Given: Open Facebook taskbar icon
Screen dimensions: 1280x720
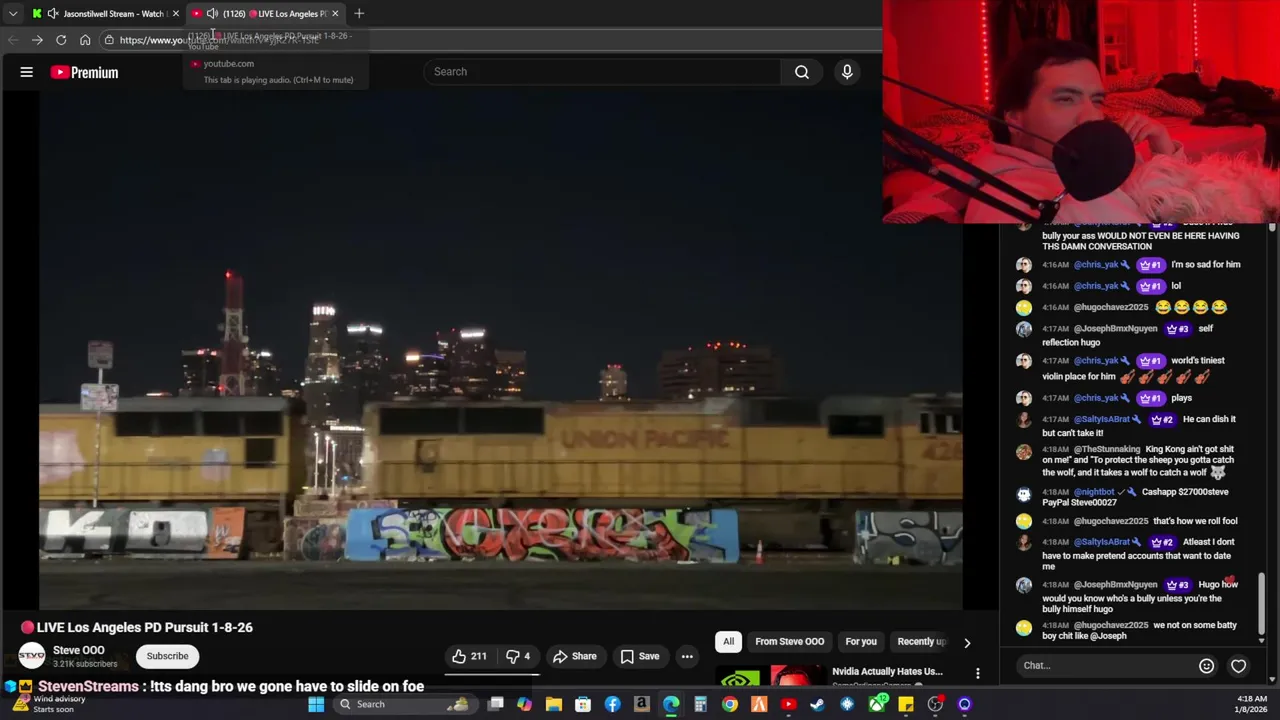Looking at the screenshot, I should point(612,704).
